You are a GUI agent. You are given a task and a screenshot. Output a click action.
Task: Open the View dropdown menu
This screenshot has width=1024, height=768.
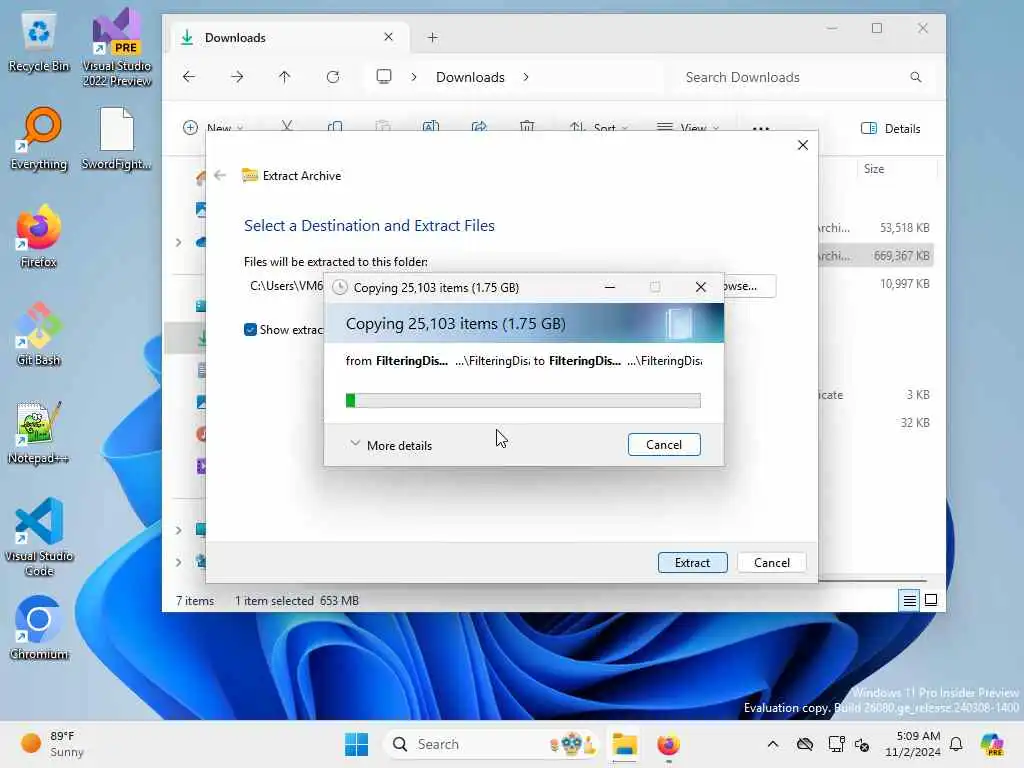[688, 127]
